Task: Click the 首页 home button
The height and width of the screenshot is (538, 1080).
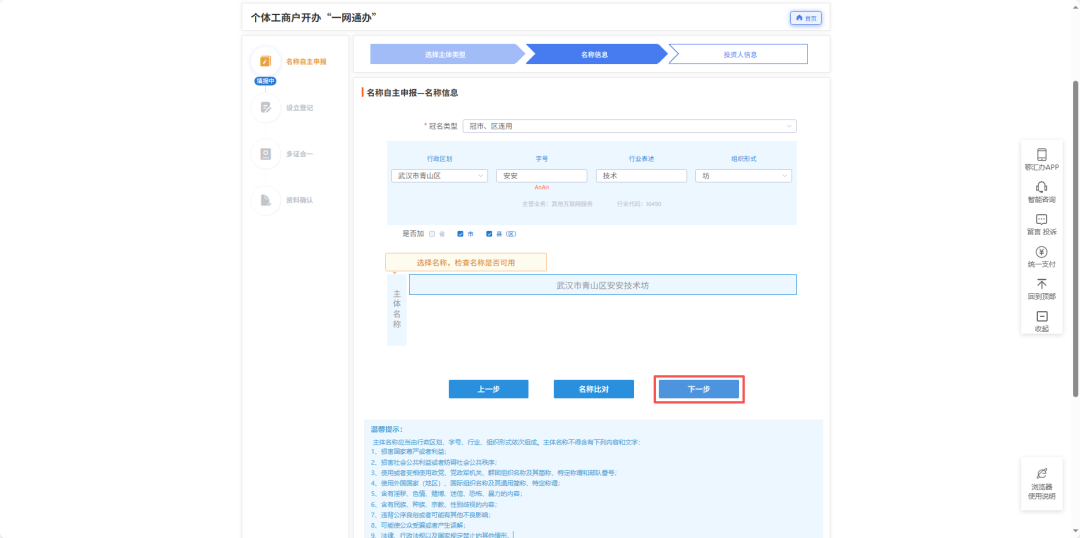Action: pyautogui.click(x=806, y=18)
